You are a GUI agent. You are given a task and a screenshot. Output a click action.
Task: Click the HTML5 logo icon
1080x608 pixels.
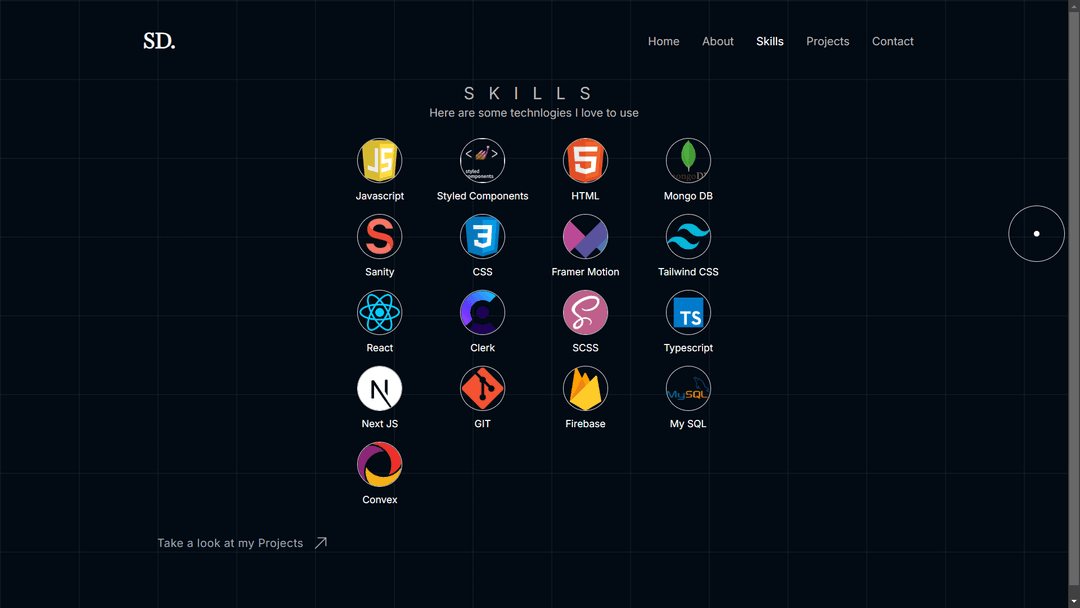(x=585, y=160)
